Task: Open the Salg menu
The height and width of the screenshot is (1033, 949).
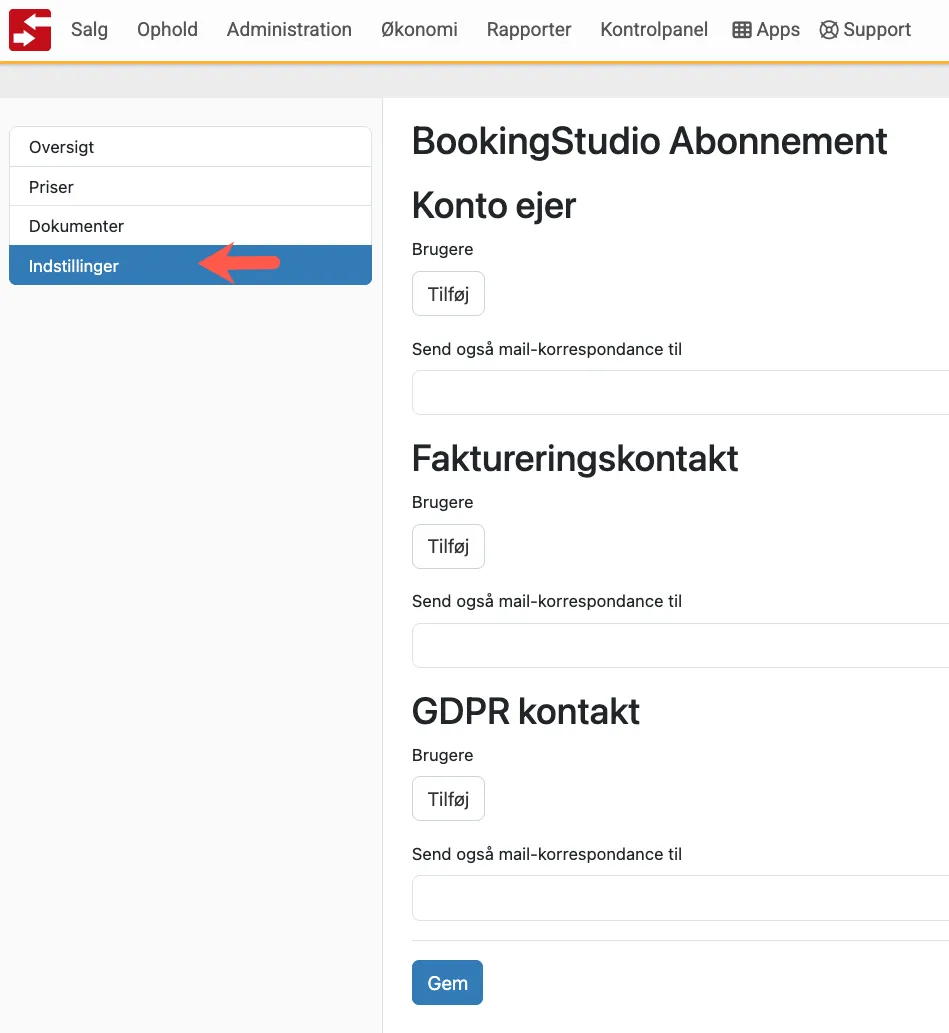Action: (89, 29)
